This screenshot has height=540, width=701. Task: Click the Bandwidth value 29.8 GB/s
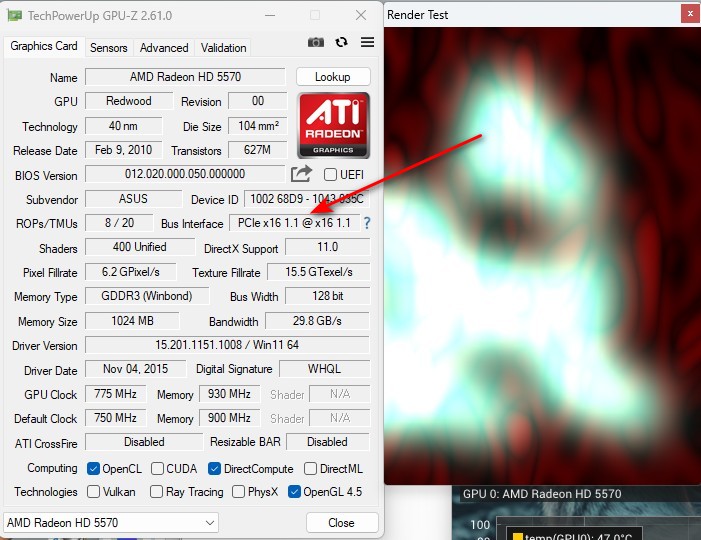tap(317, 321)
